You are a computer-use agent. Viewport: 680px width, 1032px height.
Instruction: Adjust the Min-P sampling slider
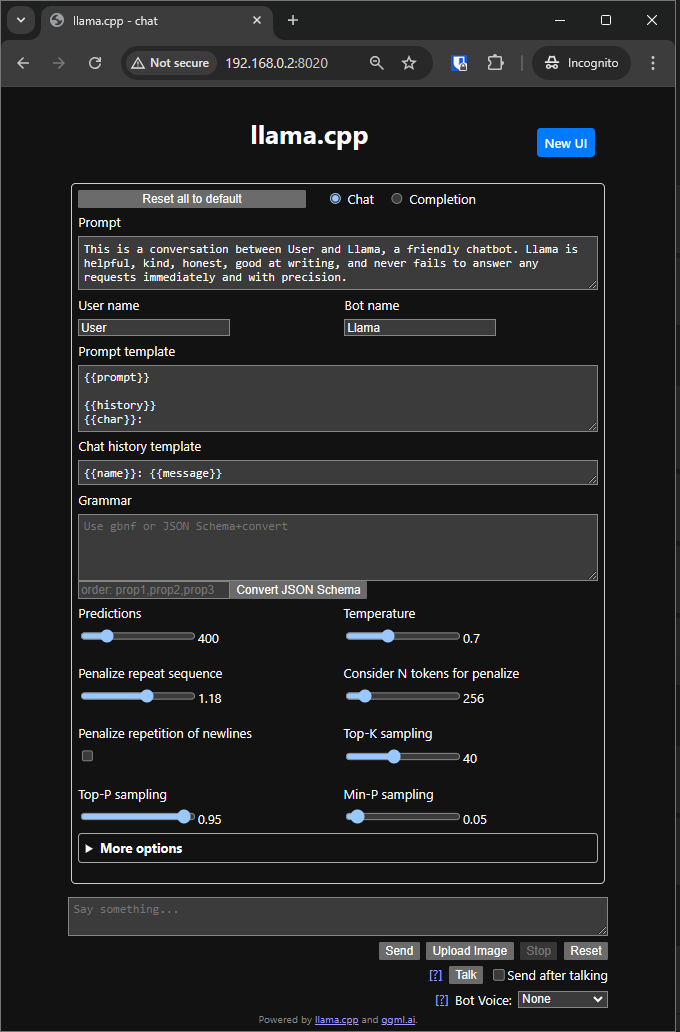click(402, 817)
